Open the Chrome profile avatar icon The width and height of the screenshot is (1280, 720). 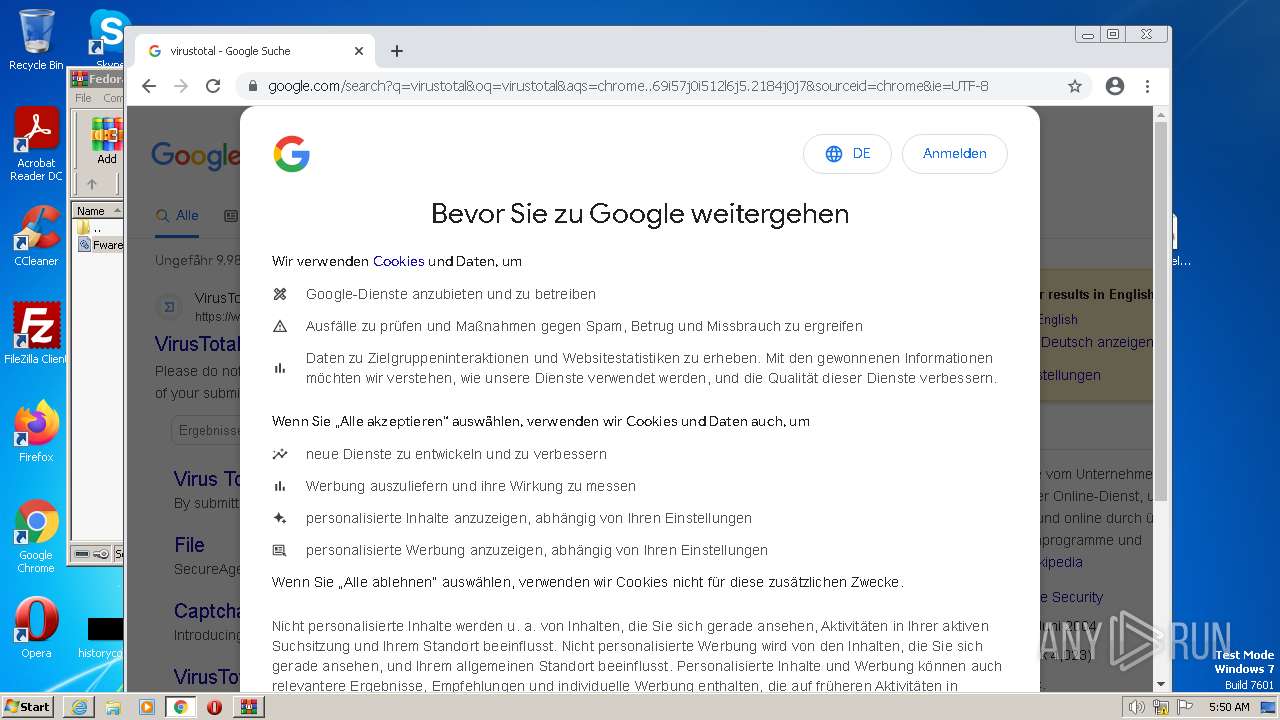(1115, 86)
